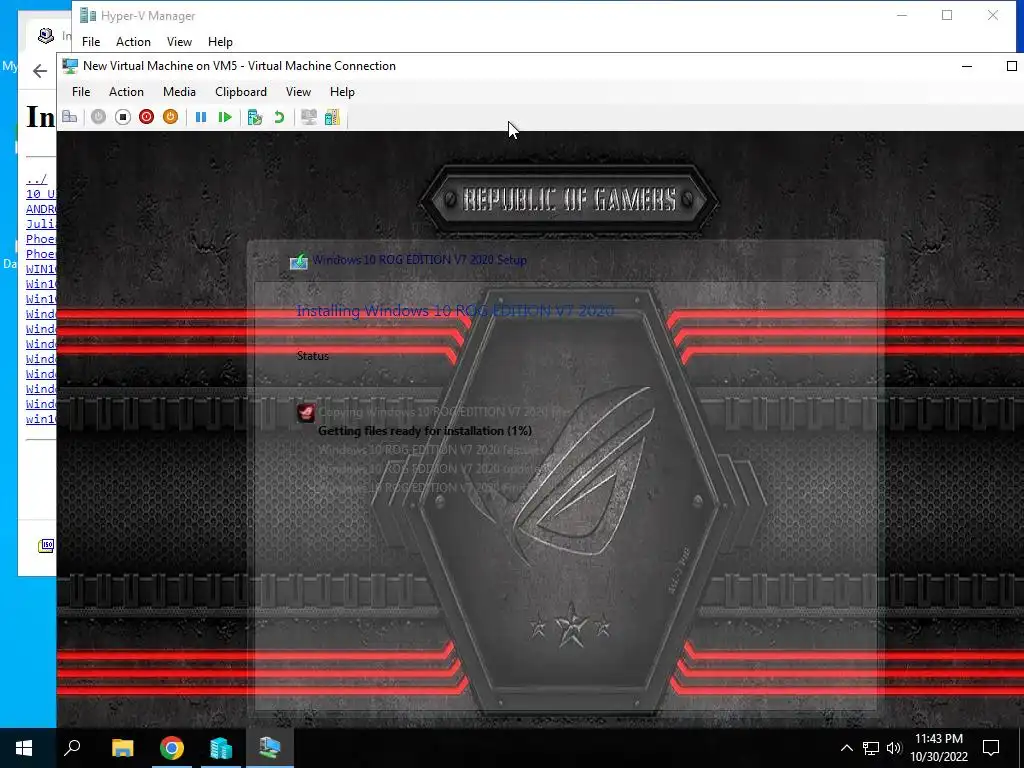Maximize the Virtual Machine Connection window
This screenshot has height=768, width=1024.
coord(1012,66)
